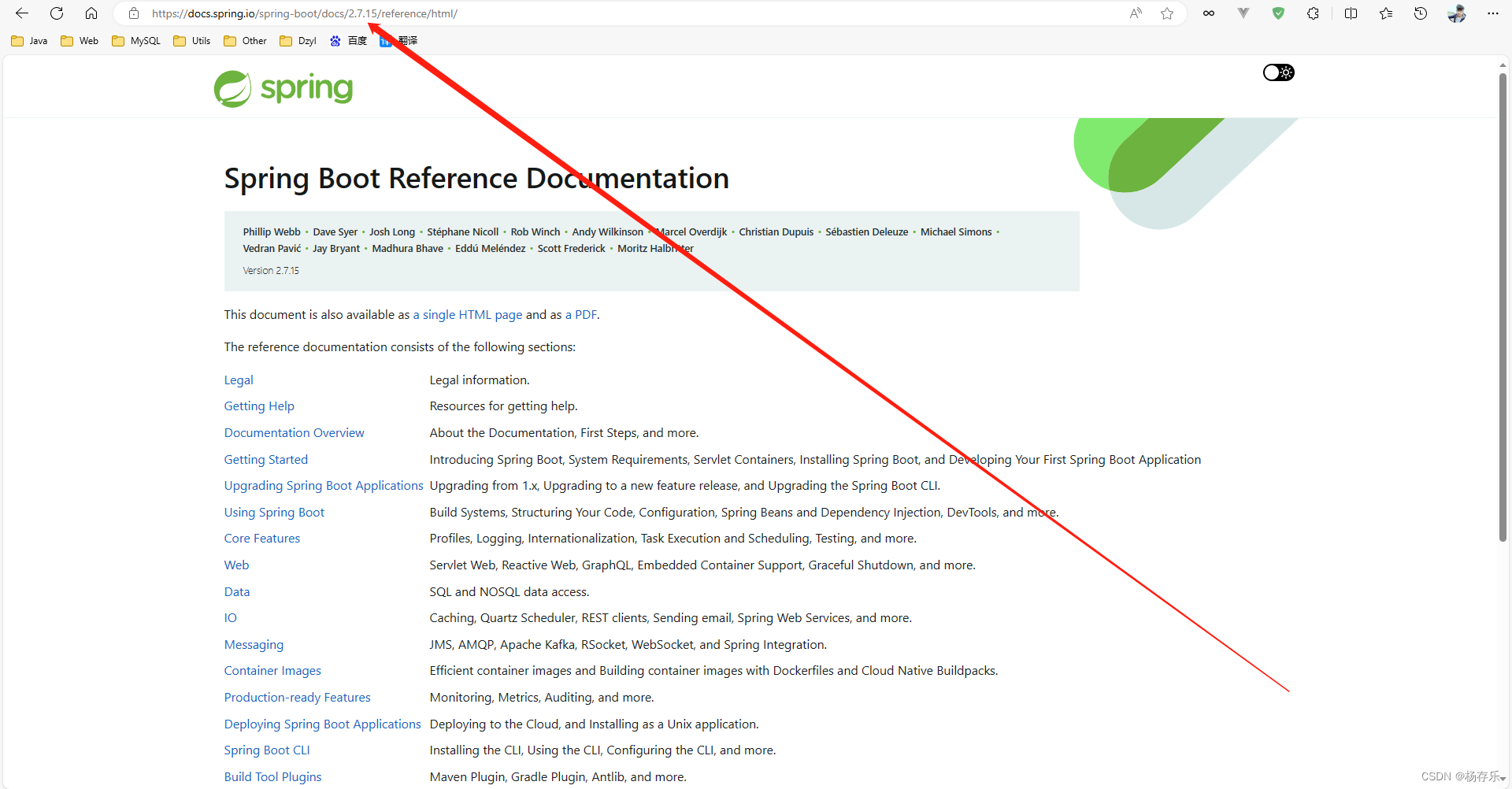
Task: Reload the current page
Action: 57,13
